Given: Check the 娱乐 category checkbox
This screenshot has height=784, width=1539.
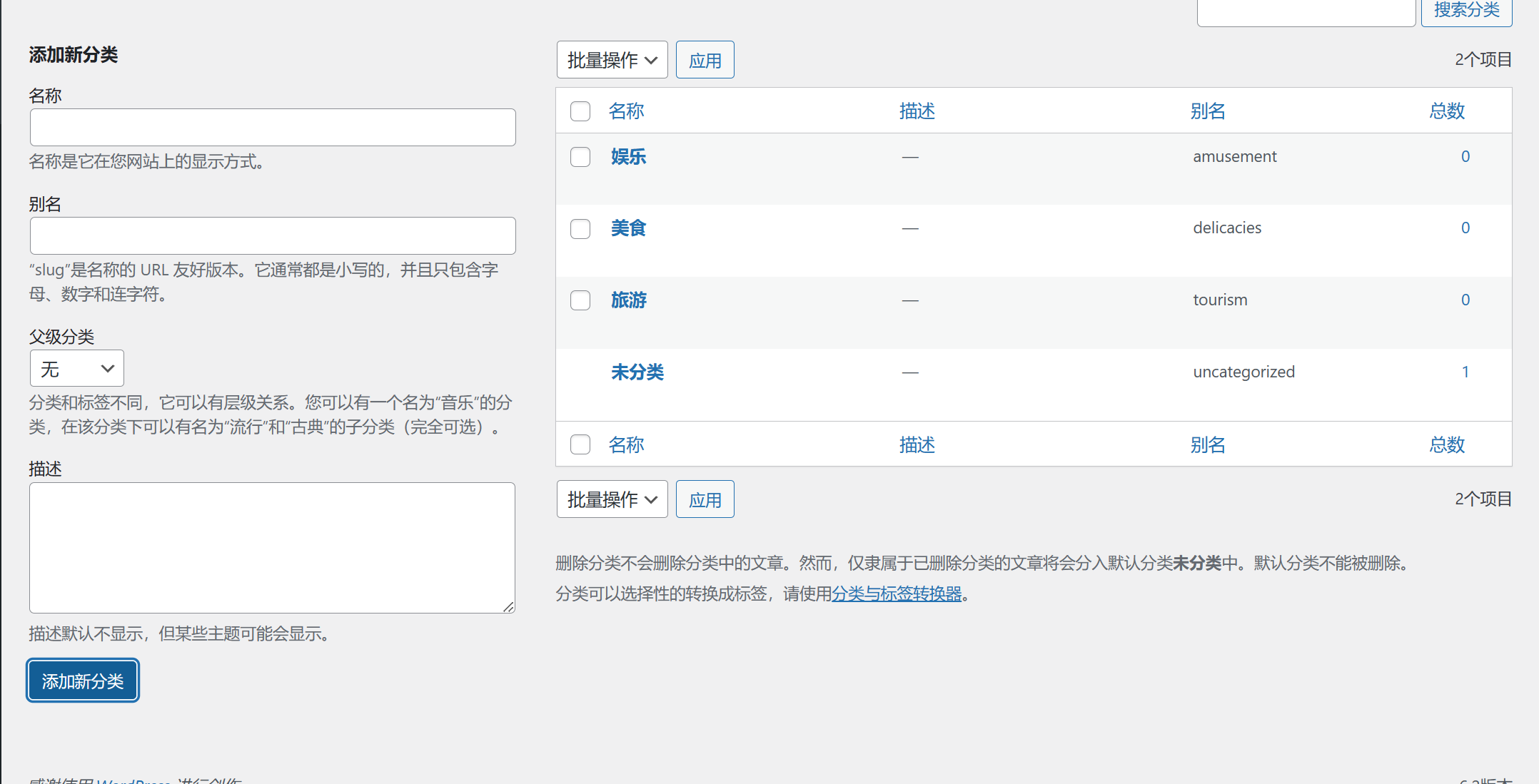Looking at the screenshot, I should (x=580, y=157).
